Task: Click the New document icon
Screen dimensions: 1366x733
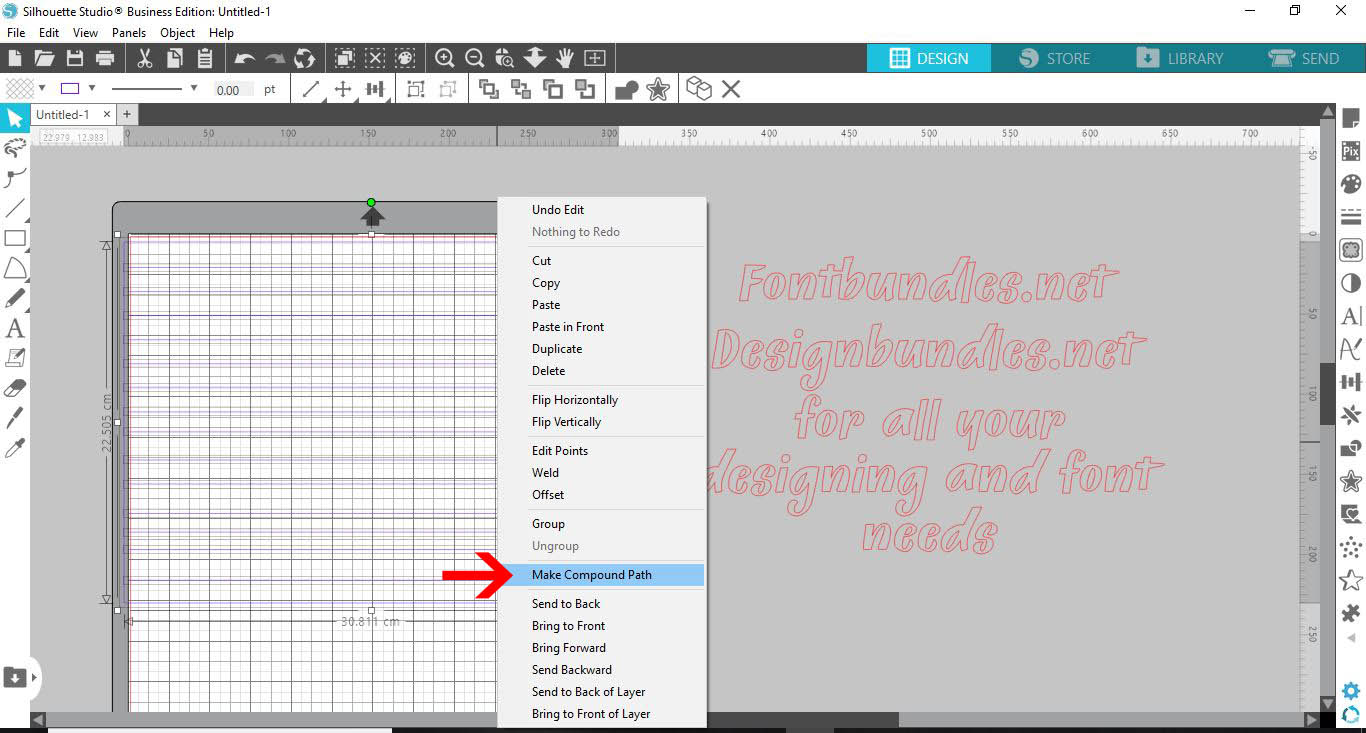Action: (x=15, y=58)
